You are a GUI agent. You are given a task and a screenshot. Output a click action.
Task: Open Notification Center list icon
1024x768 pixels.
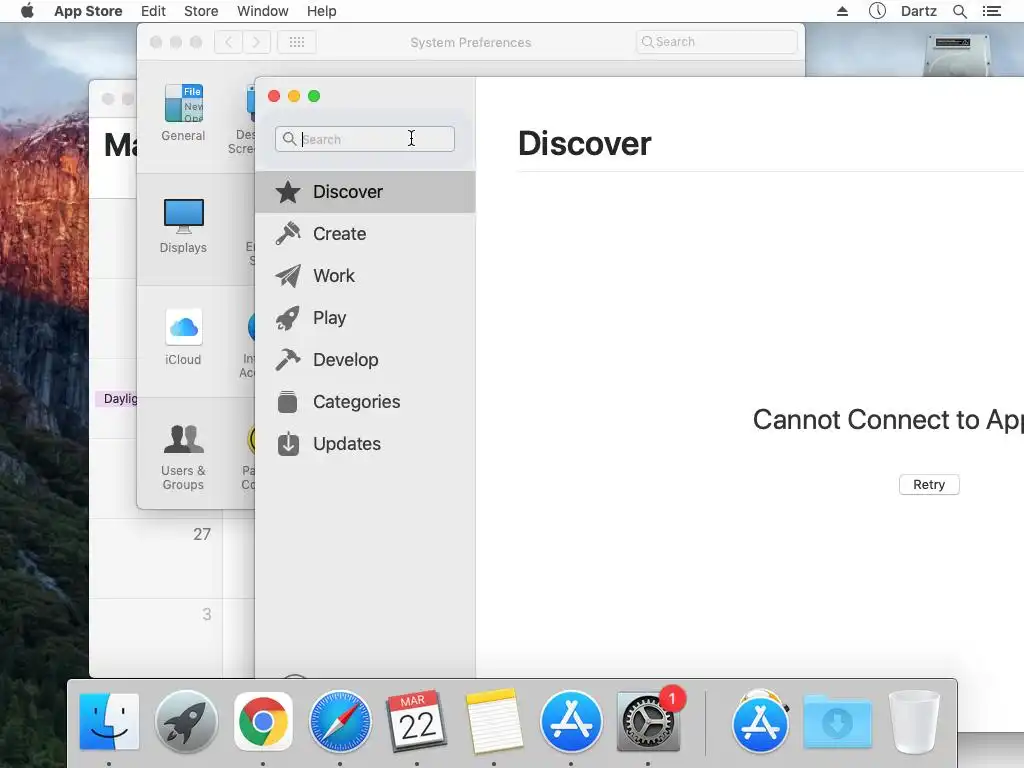click(x=992, y=11)
